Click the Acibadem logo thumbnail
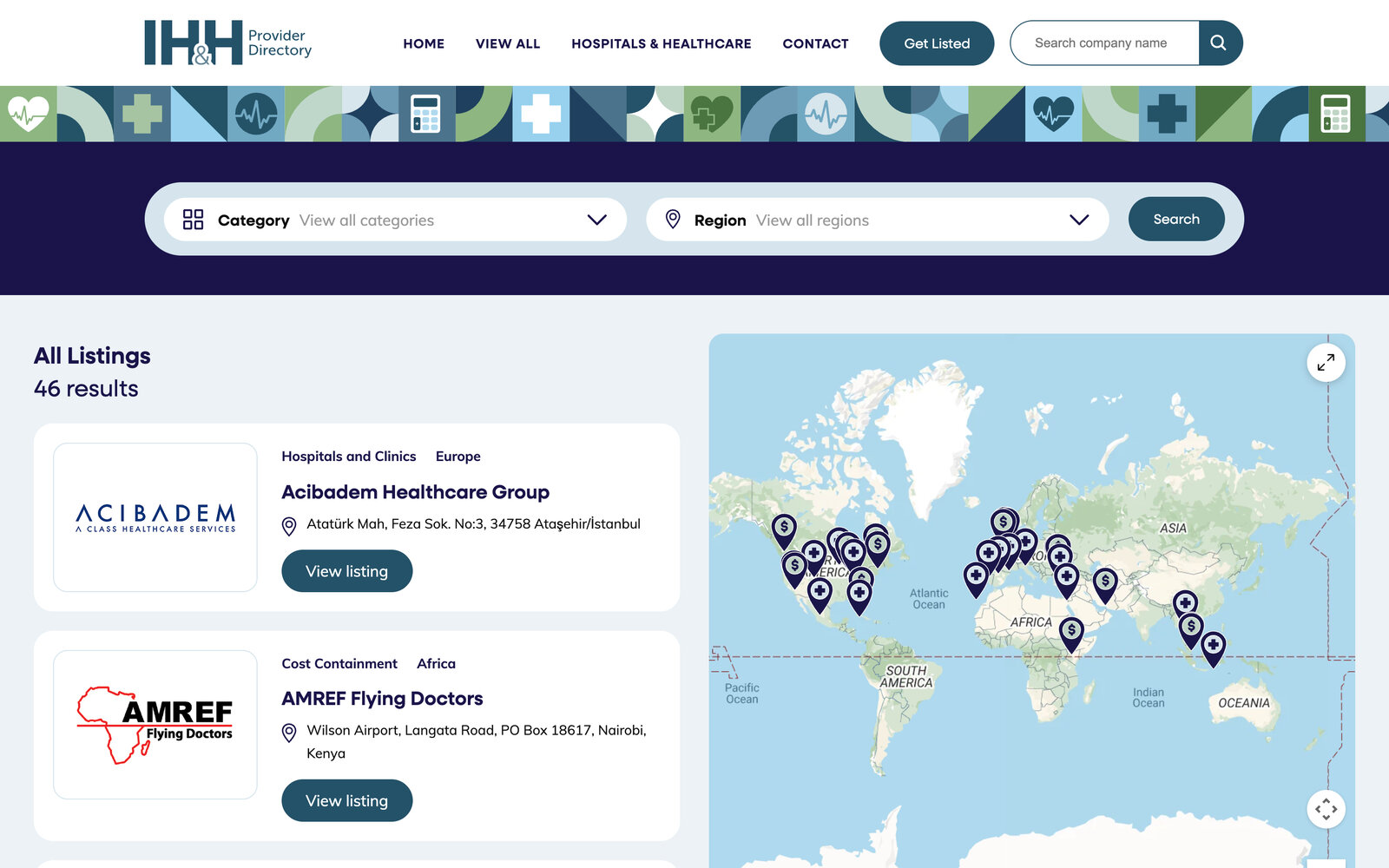The image size is (1389, 868). coord(155,517)
